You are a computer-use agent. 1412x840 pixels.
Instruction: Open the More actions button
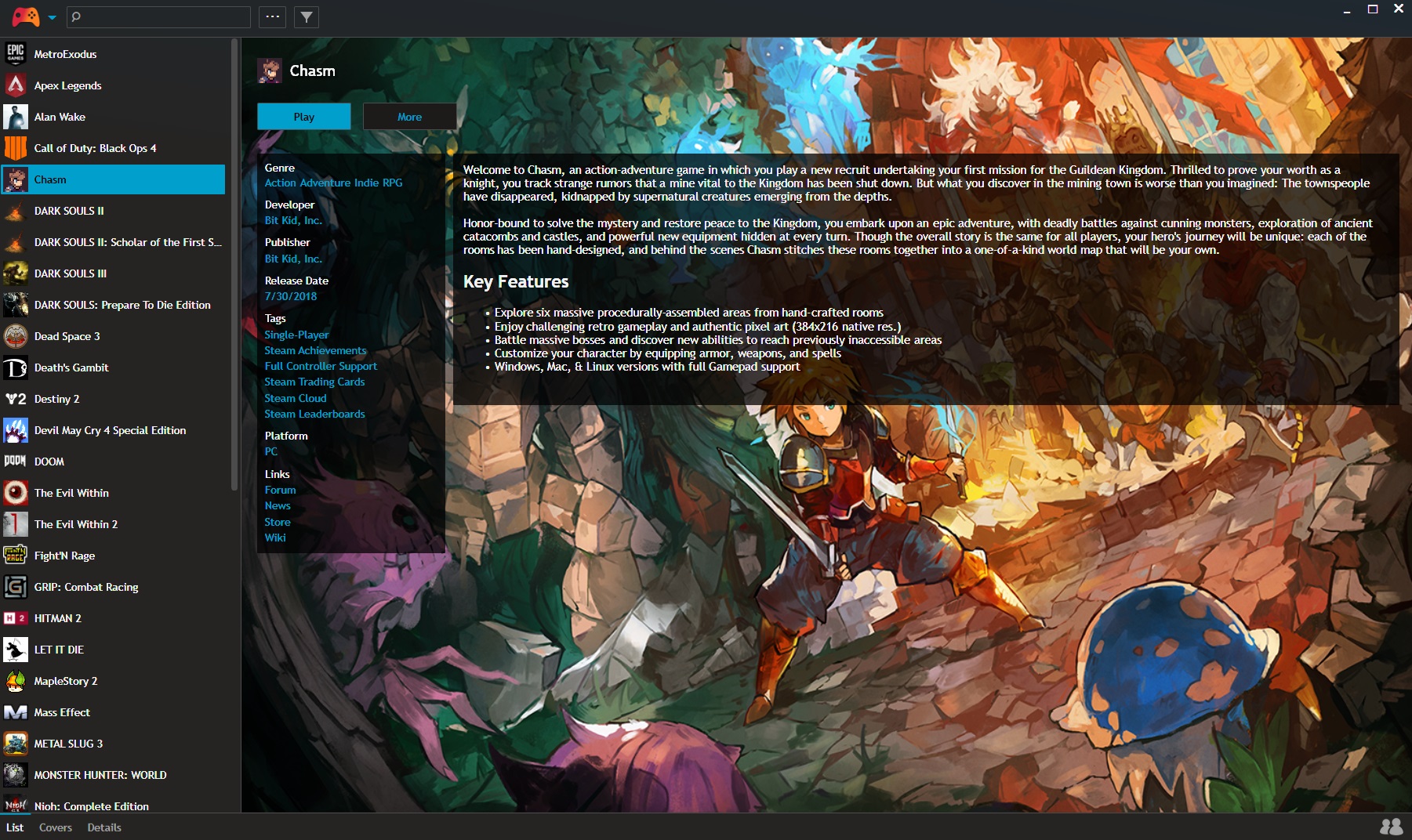409,116
